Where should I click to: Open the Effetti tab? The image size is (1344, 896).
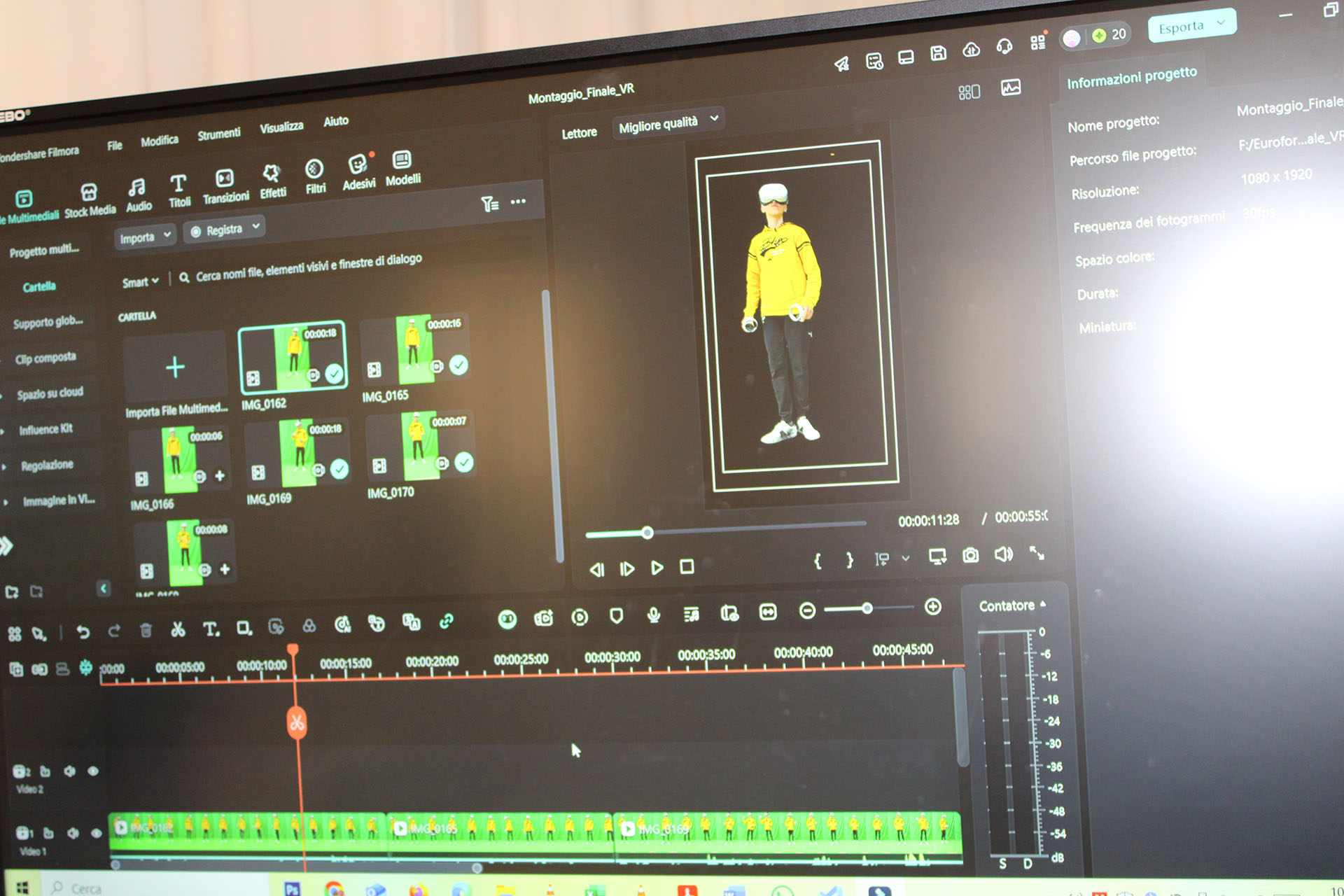tap(272, 181)
